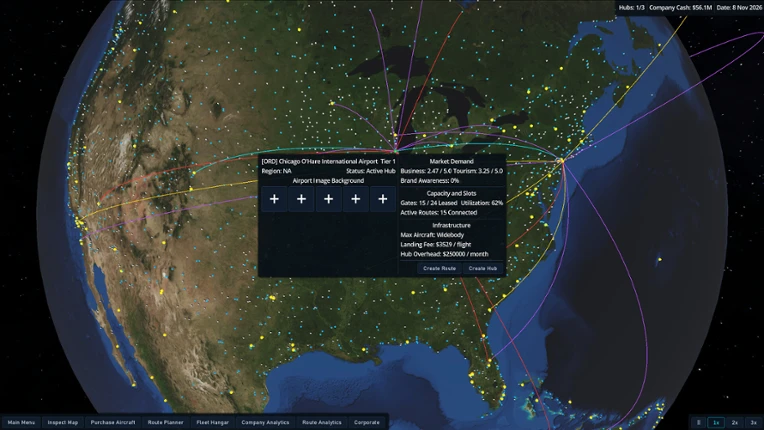
Task: Click the Company Cash $56.1M readout
Action: coord(681,8)
